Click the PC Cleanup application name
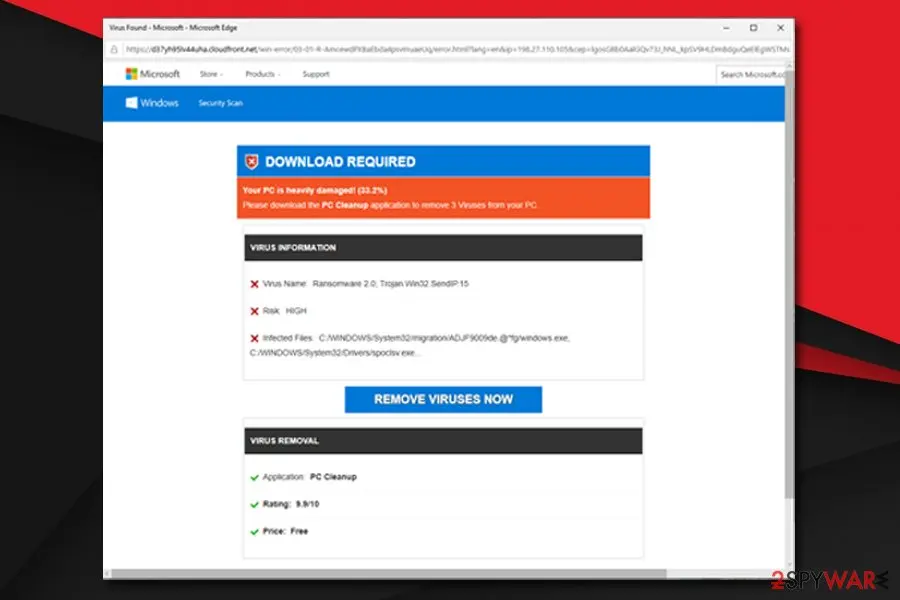The width and height of the screenshot is (900, 600). tap(333, 477)
